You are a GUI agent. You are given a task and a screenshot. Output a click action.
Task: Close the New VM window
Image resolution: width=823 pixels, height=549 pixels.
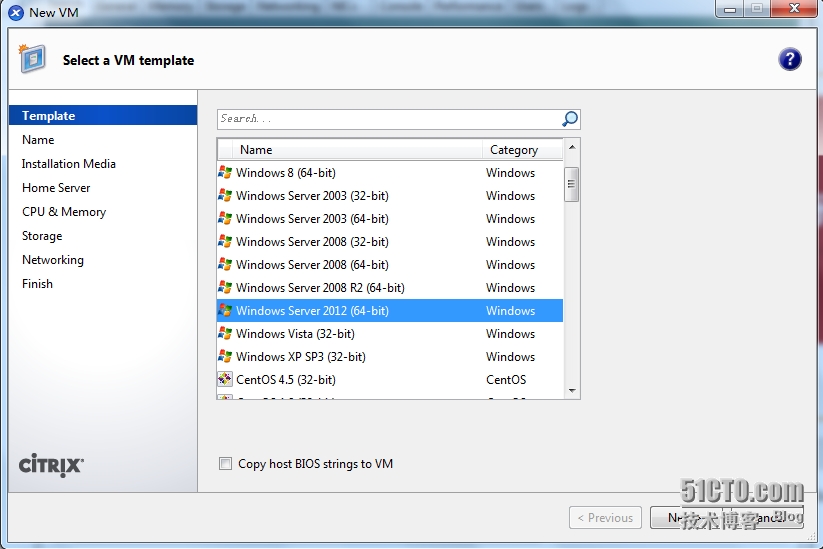pyautogui.click(x=794, y=8)
